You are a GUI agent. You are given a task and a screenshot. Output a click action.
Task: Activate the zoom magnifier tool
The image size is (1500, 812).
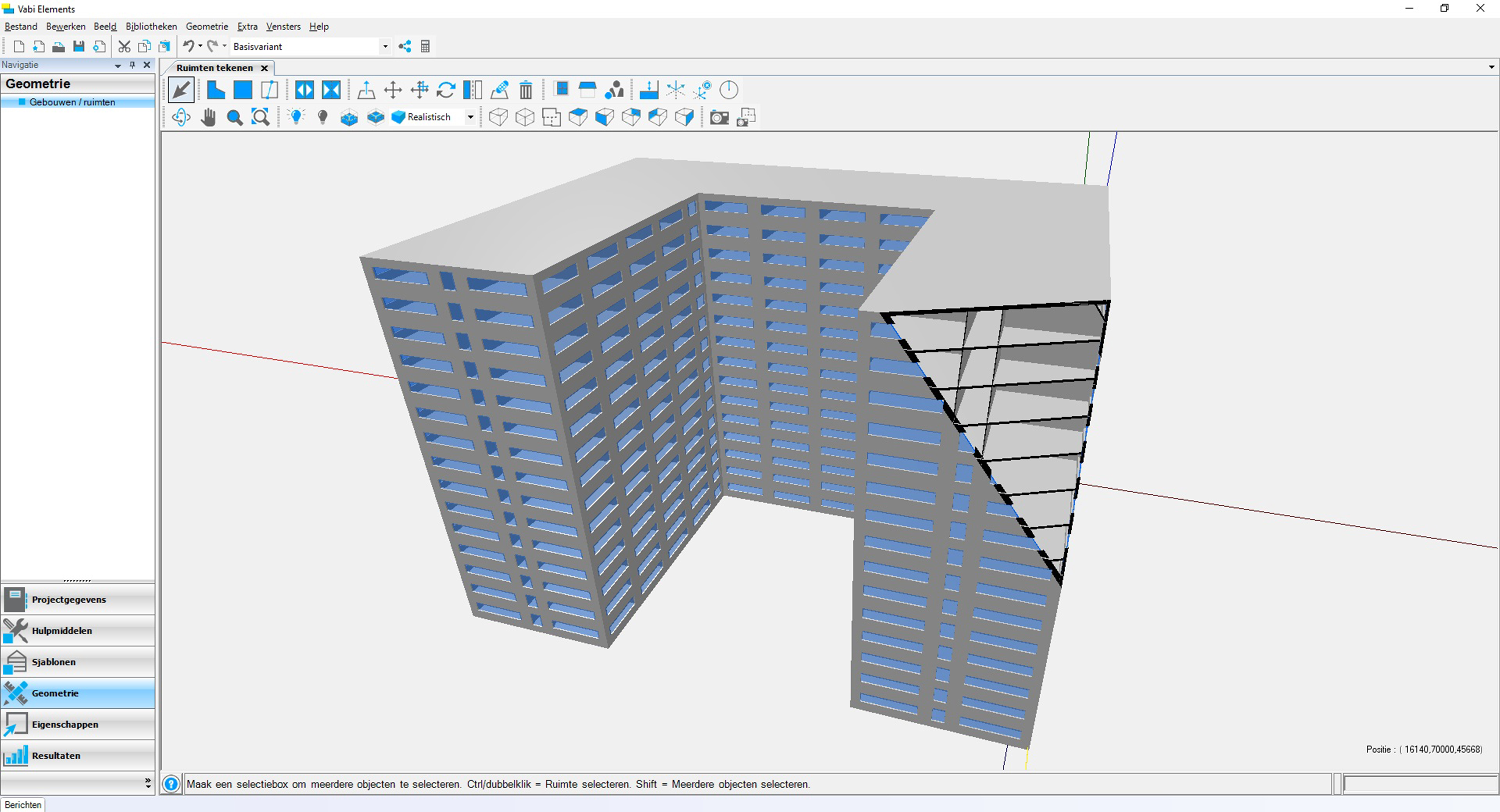coord(235,118)
